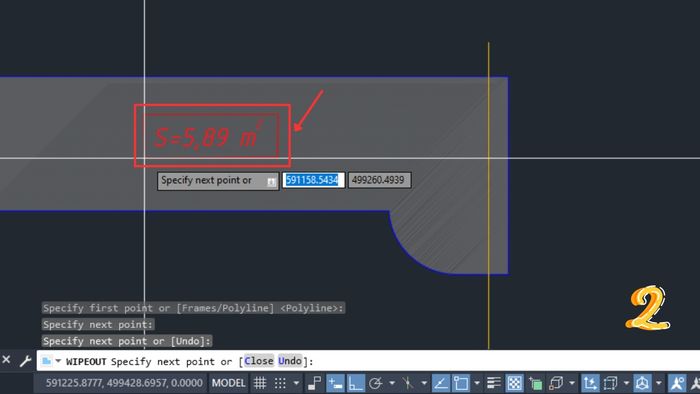The height and width of the screenshot is (394, 700).
Task: Open Gizmo type dropdown arrow
Action: tap(659, 383)
